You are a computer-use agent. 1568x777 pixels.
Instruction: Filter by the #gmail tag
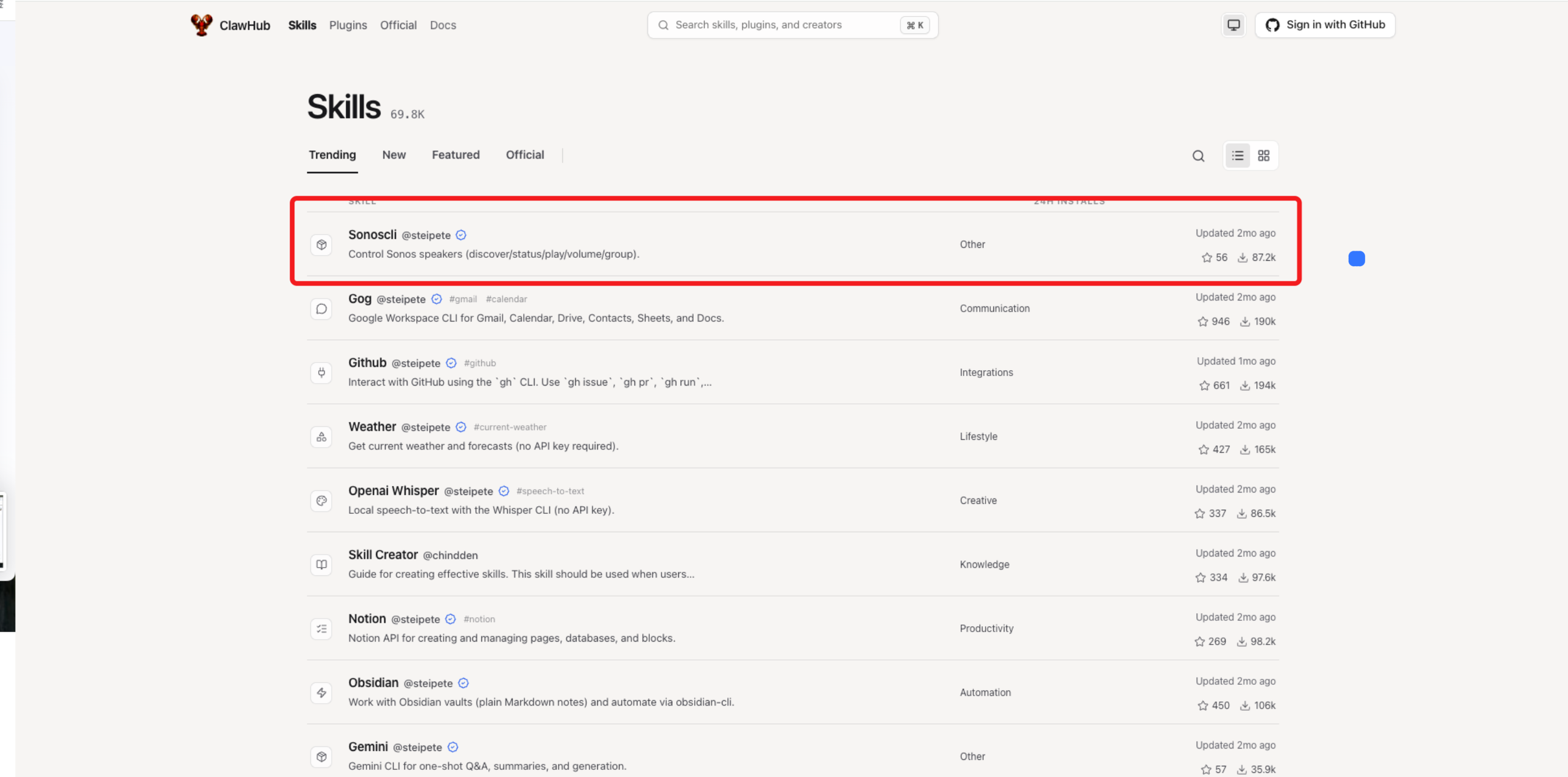click(463, 299)
